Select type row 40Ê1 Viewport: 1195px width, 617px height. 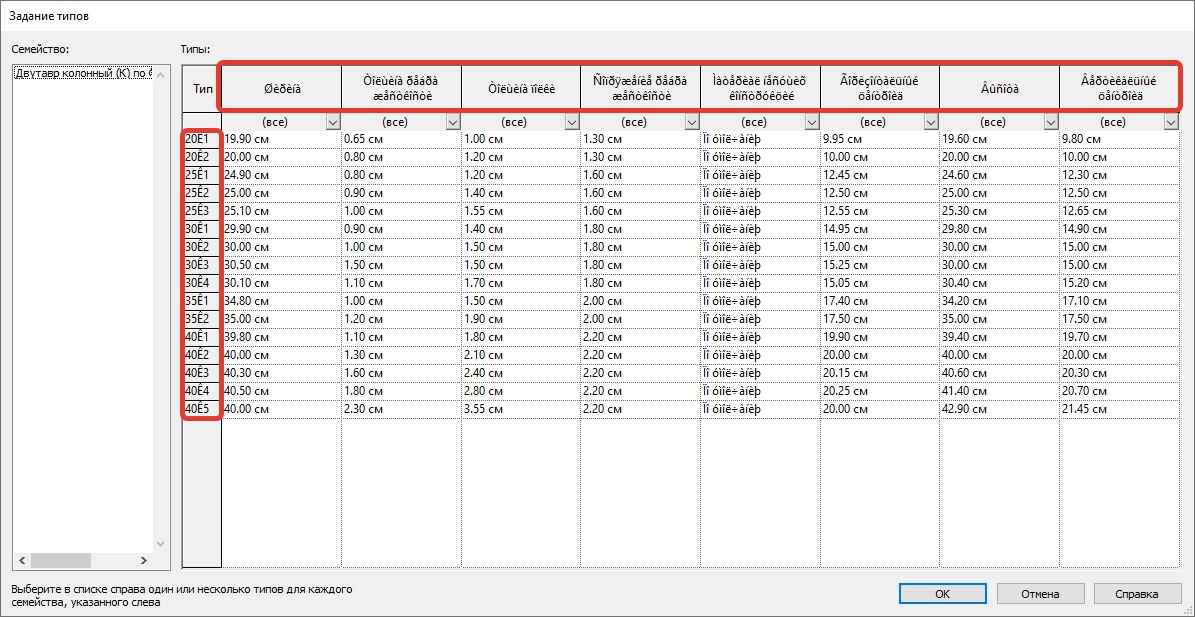pos(202,336)
